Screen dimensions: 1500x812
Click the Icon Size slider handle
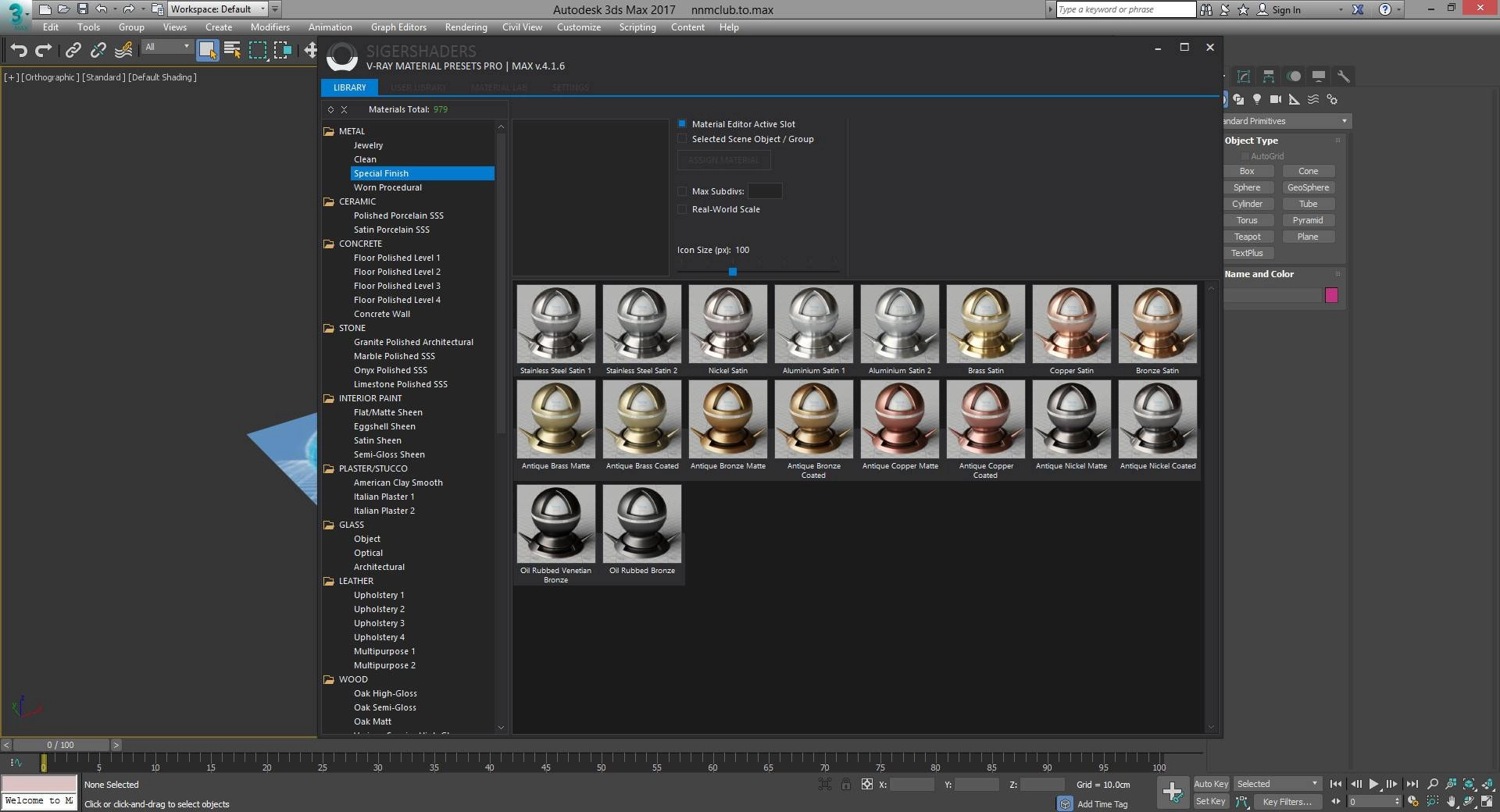[733, 272]
